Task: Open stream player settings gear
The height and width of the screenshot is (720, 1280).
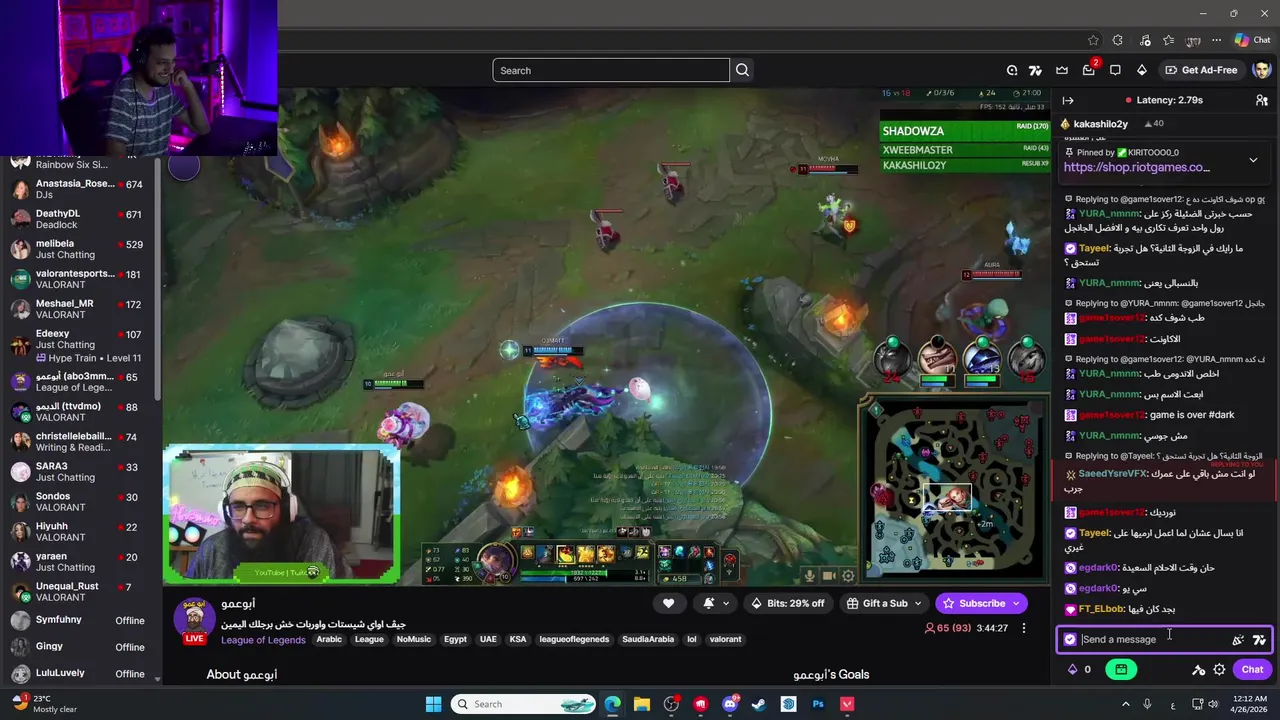Action: click(848, 575)
